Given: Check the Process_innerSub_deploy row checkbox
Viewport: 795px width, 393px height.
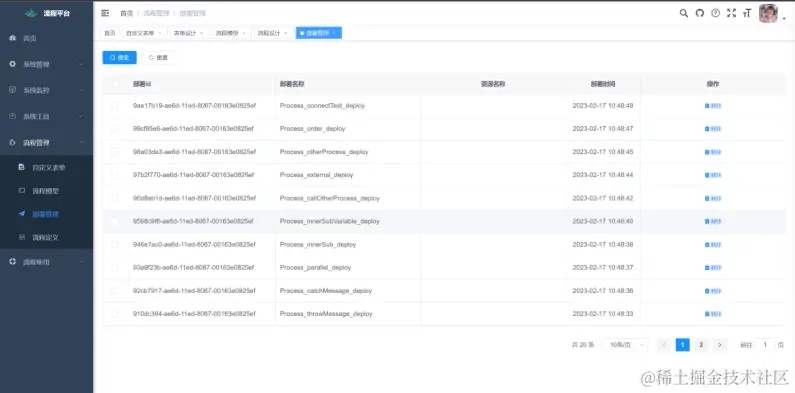Looking at the screenshot, I should [x=115, y=244].
